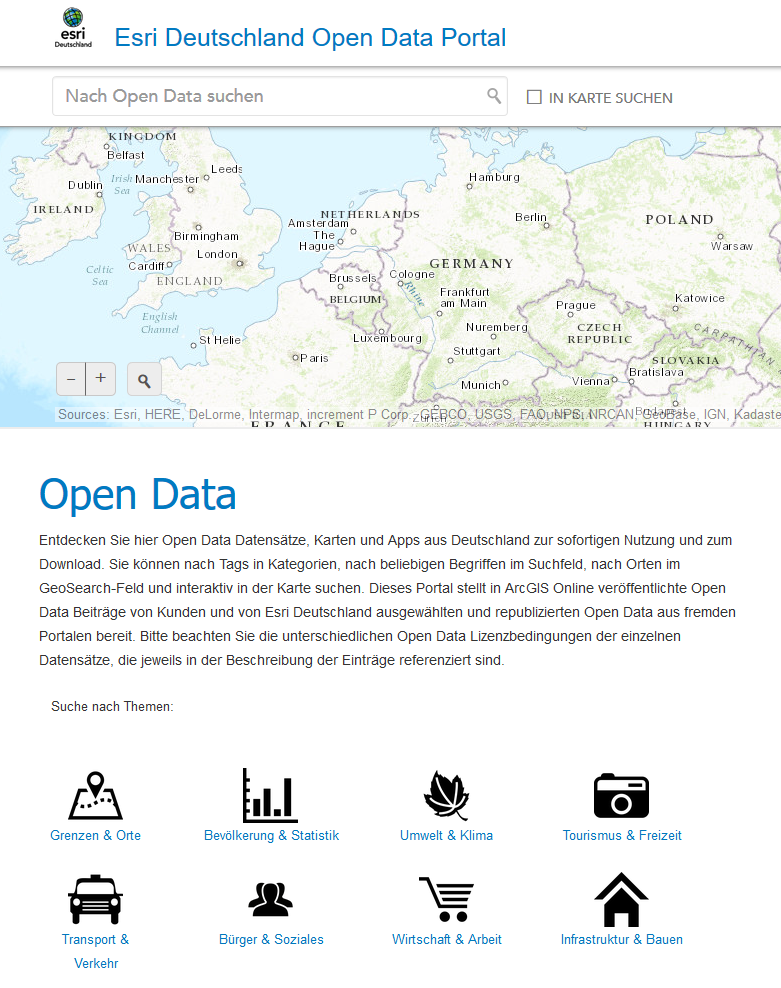This screenshot has width=781, height=988.
Task: Open the Wirtschaft & Arbeit category link
Action: [x=447, y=939]
